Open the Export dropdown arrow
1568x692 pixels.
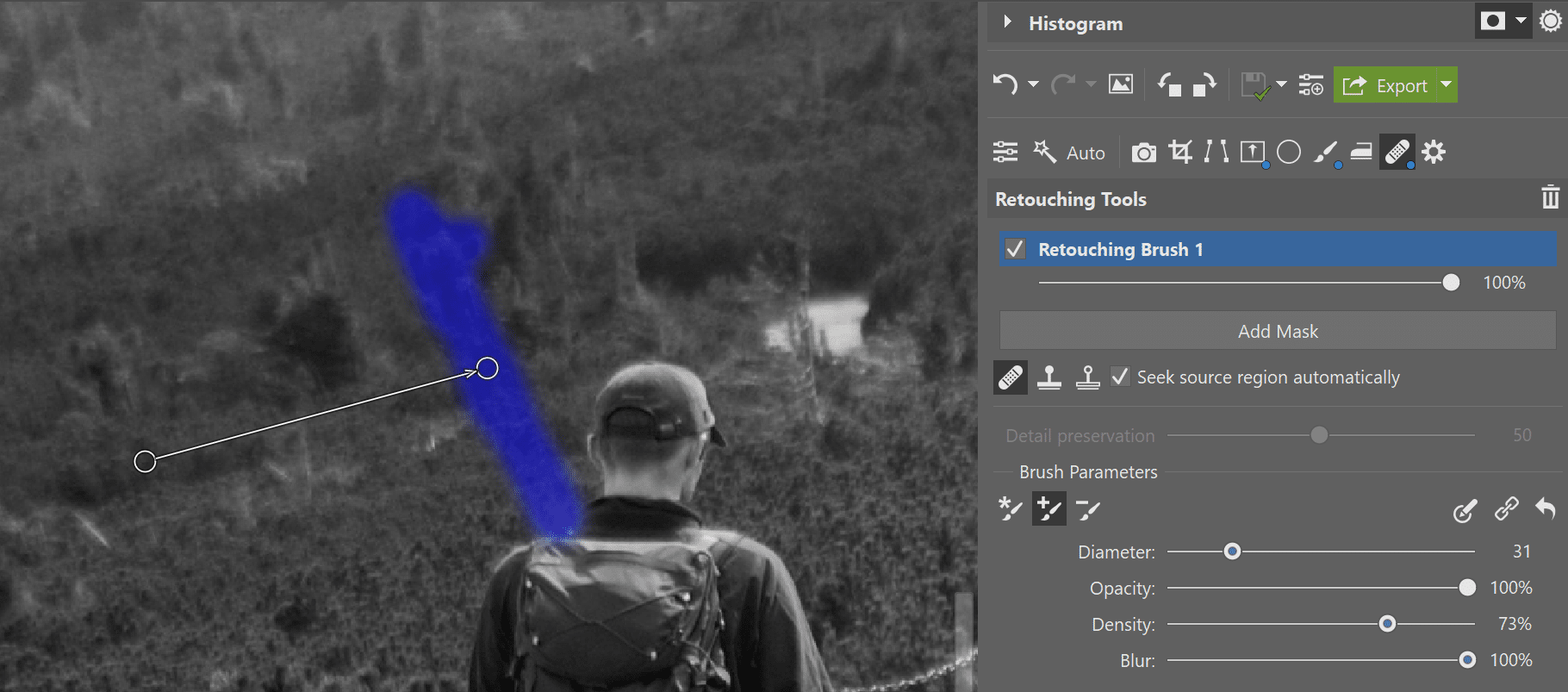1447,84
